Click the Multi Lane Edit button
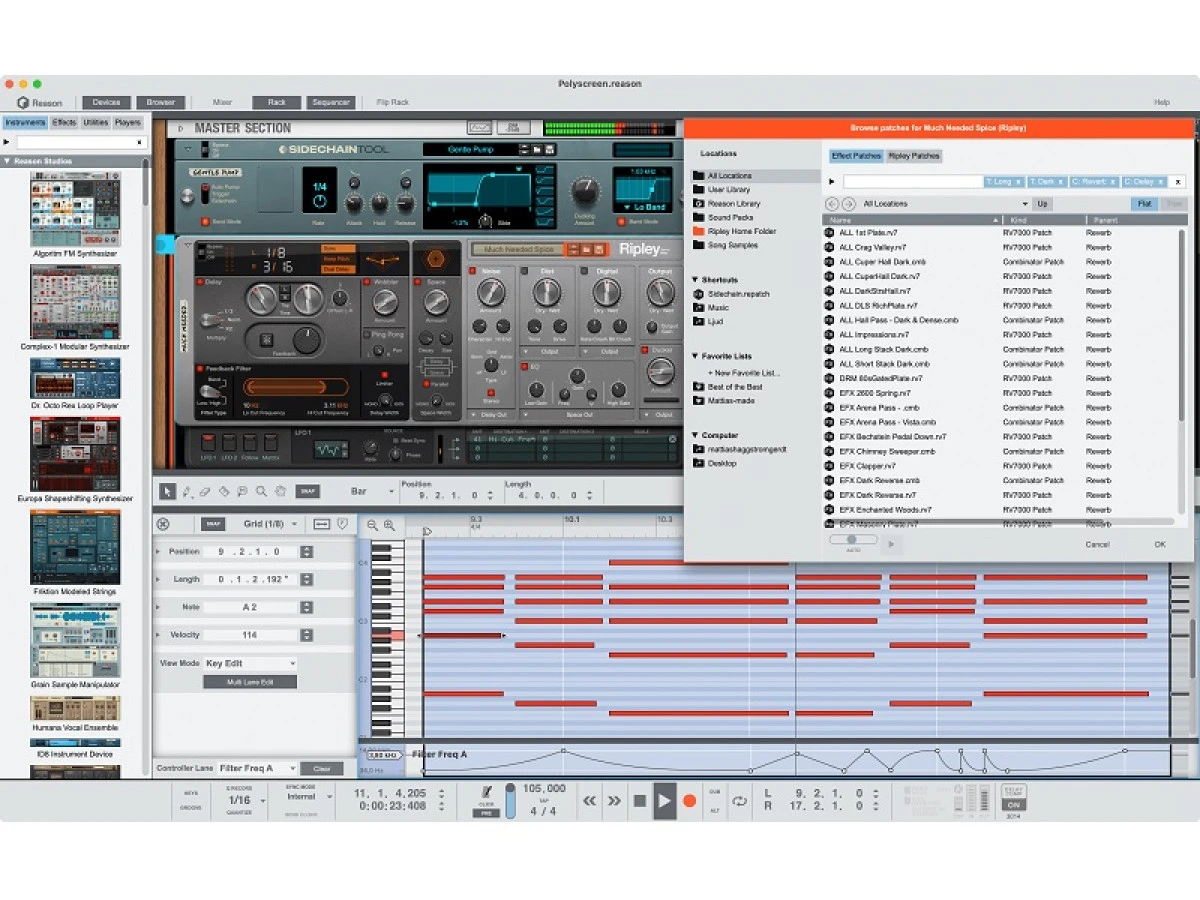The image size is (1200, 900). (x=249, y=681)
